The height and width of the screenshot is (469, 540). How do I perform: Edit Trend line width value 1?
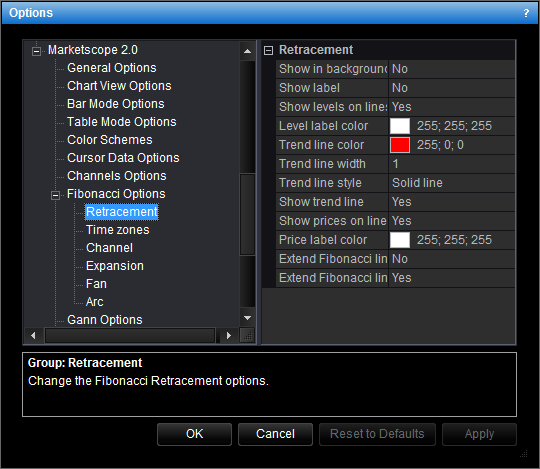[x=452, y=164]
